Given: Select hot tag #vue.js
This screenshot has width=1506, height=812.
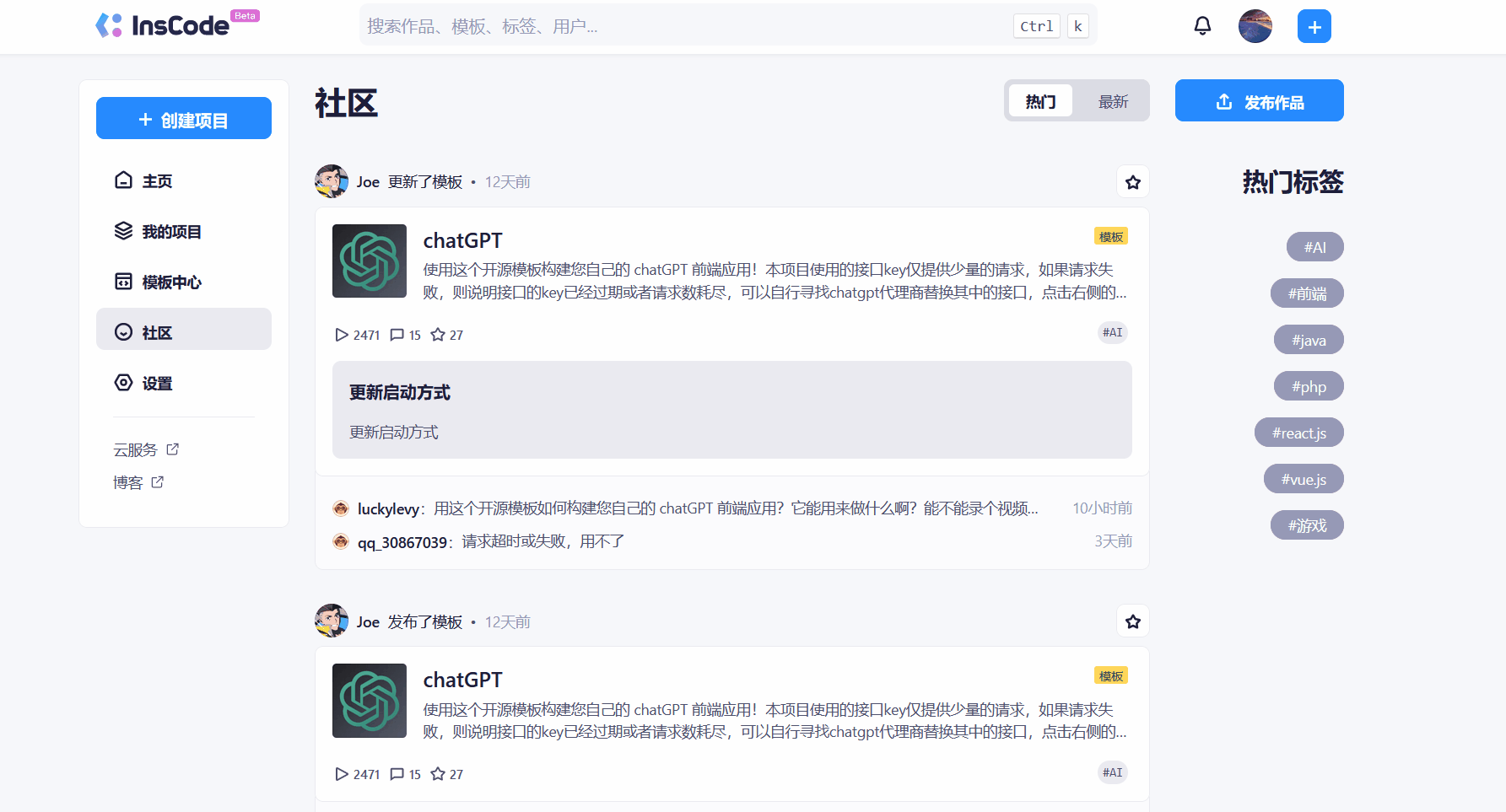Looking at the screenshot, I should click(1304, 479).
